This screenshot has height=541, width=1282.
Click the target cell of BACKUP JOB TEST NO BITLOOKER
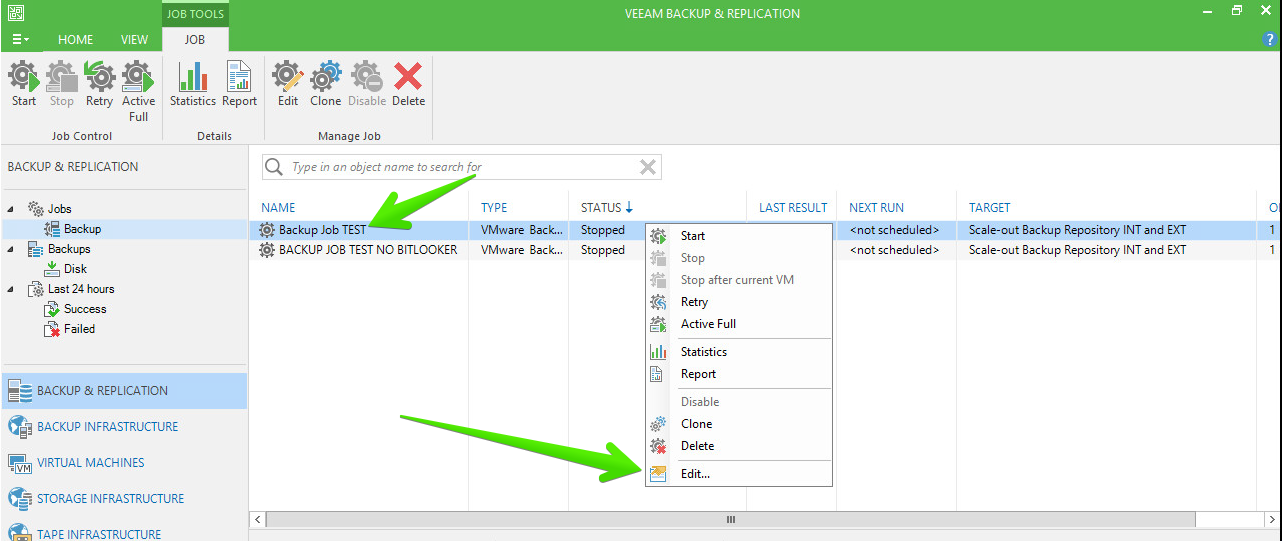(x=1078, y=250)
